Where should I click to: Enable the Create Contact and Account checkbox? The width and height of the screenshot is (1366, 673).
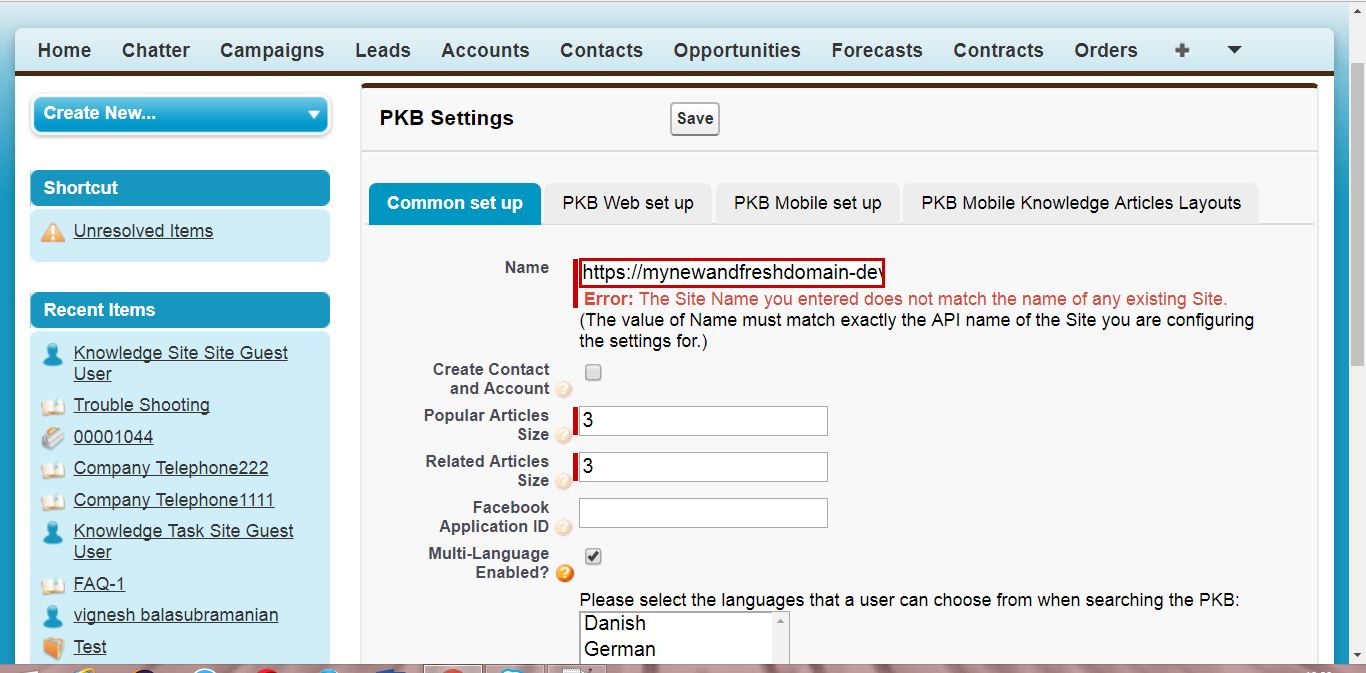pos(593,373)
